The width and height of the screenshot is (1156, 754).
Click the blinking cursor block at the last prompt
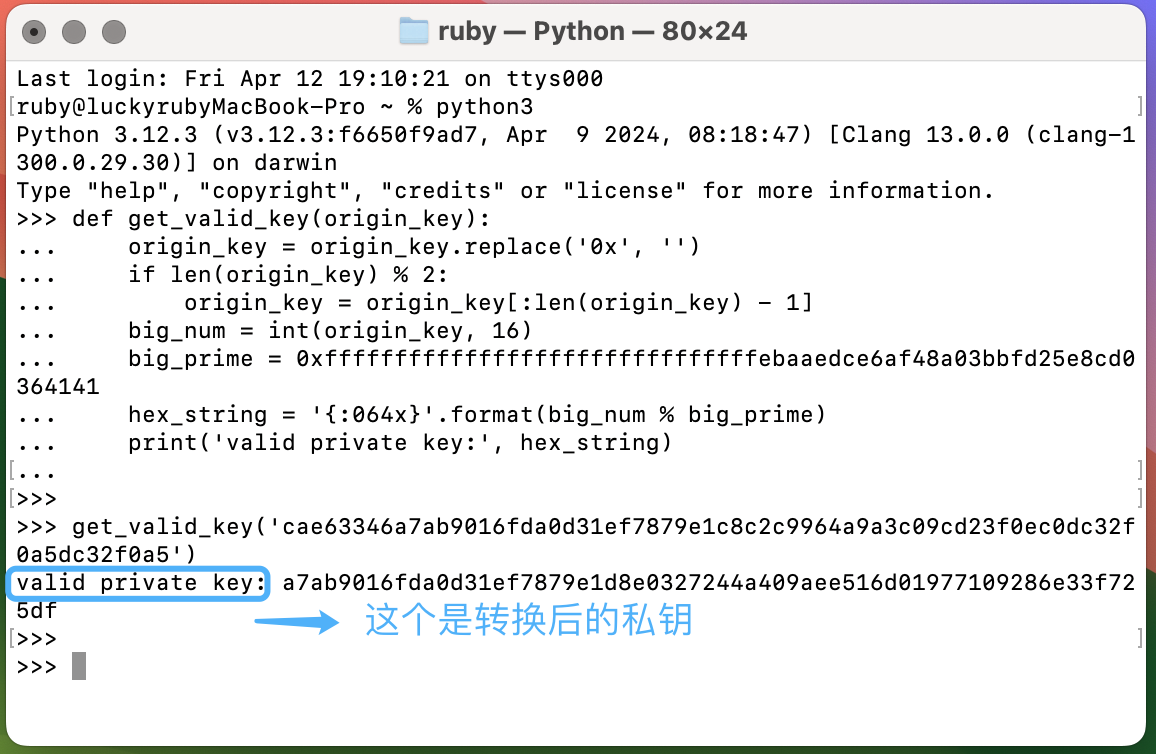pyautogui.click(x=79, y=666)
